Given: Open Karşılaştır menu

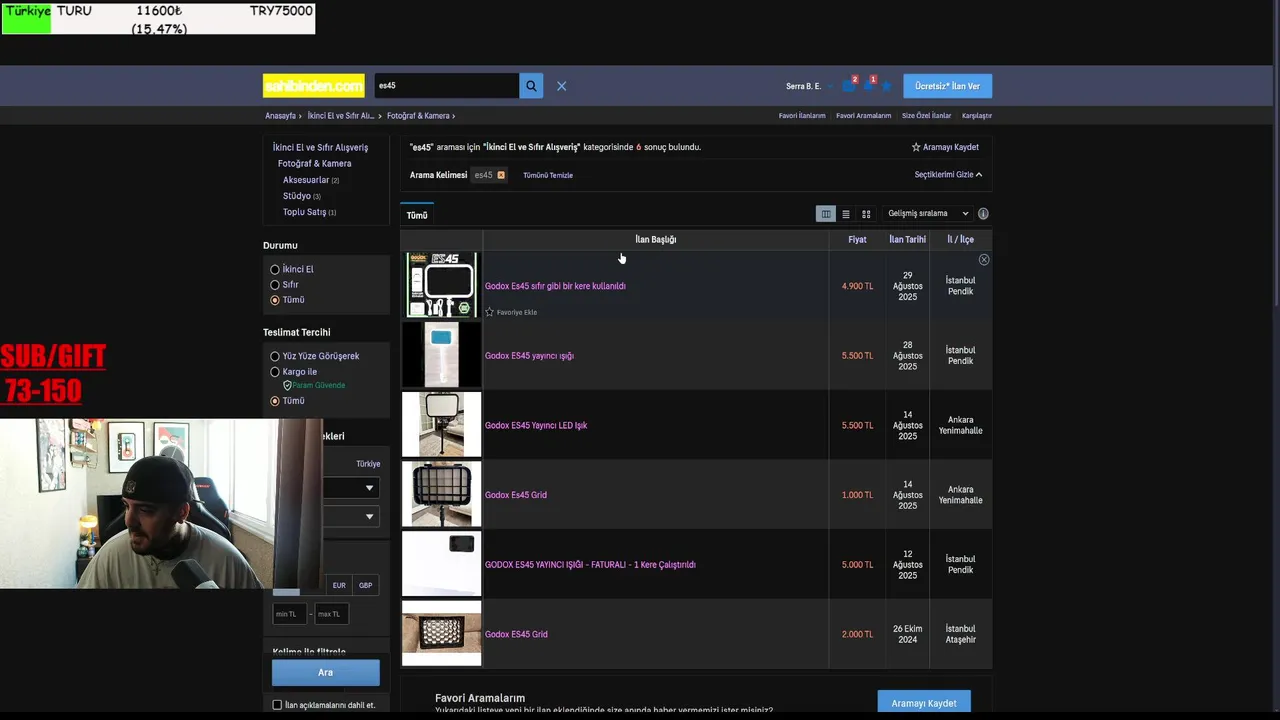Looking at the screenshot, I should coord(977,116).
